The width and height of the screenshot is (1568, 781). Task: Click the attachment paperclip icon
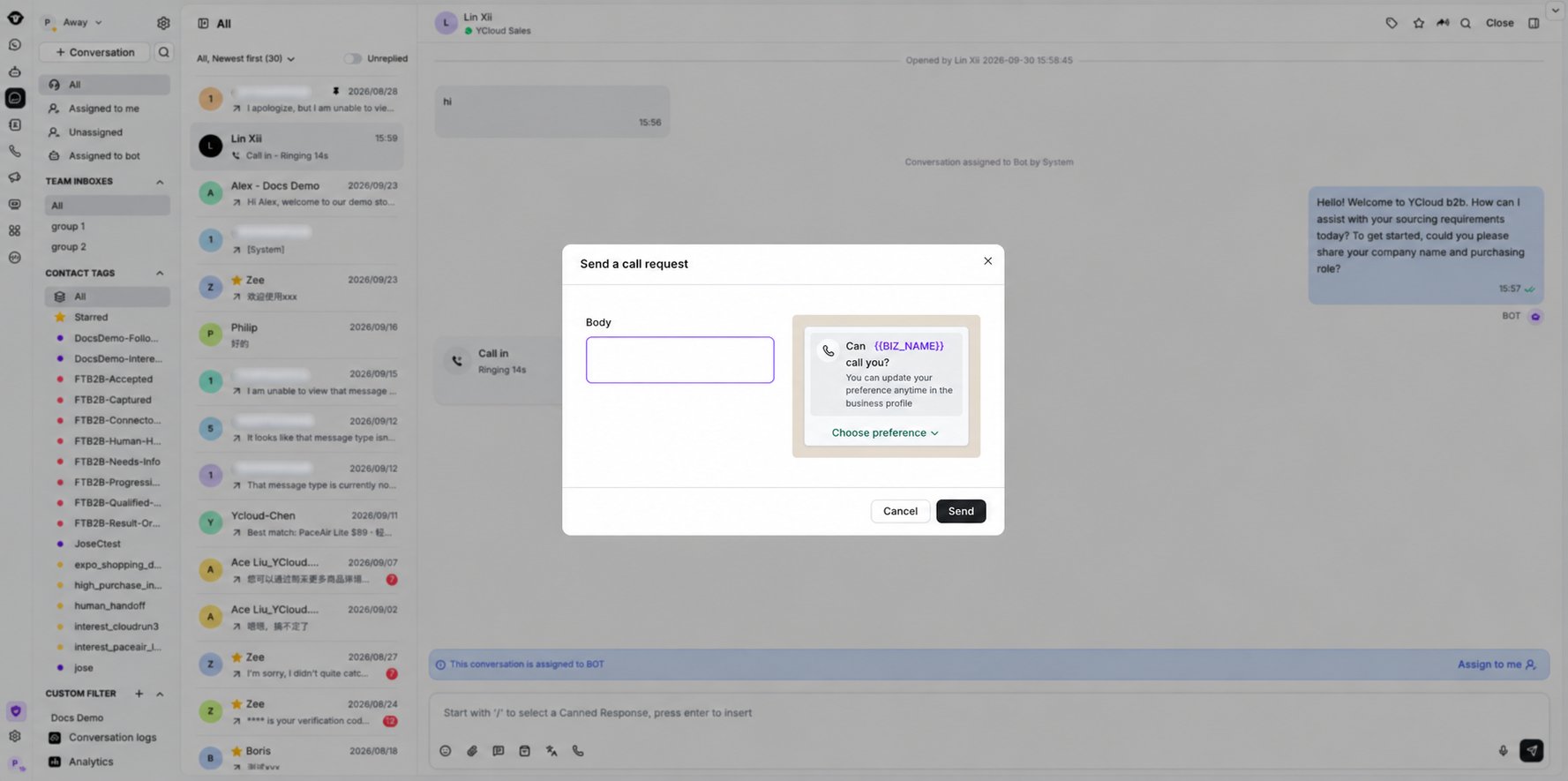[472, 751]
